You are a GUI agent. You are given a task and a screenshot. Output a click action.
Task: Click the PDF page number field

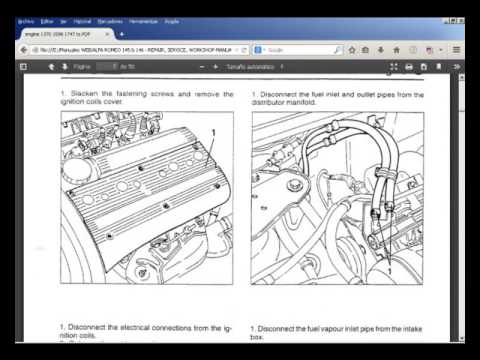(107, 67)
